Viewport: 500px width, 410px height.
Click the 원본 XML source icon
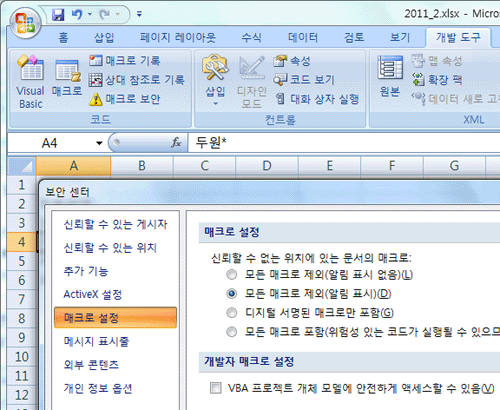click(390, 68)
